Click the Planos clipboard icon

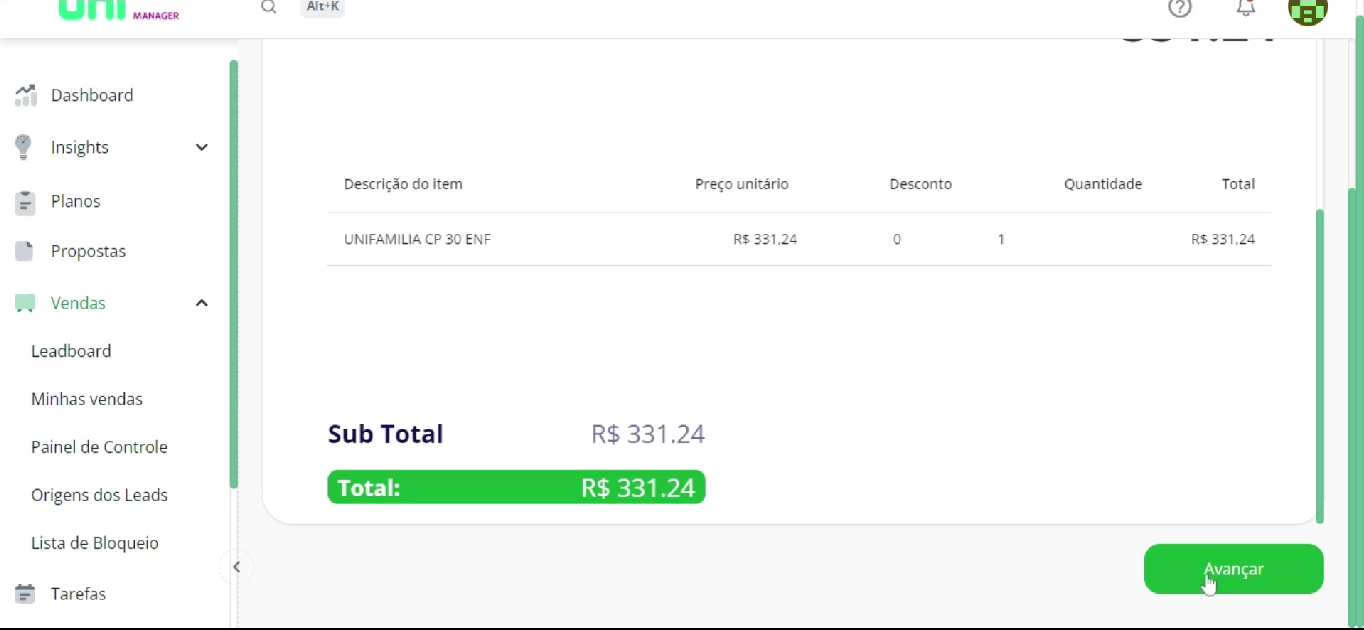coord(26,202)
